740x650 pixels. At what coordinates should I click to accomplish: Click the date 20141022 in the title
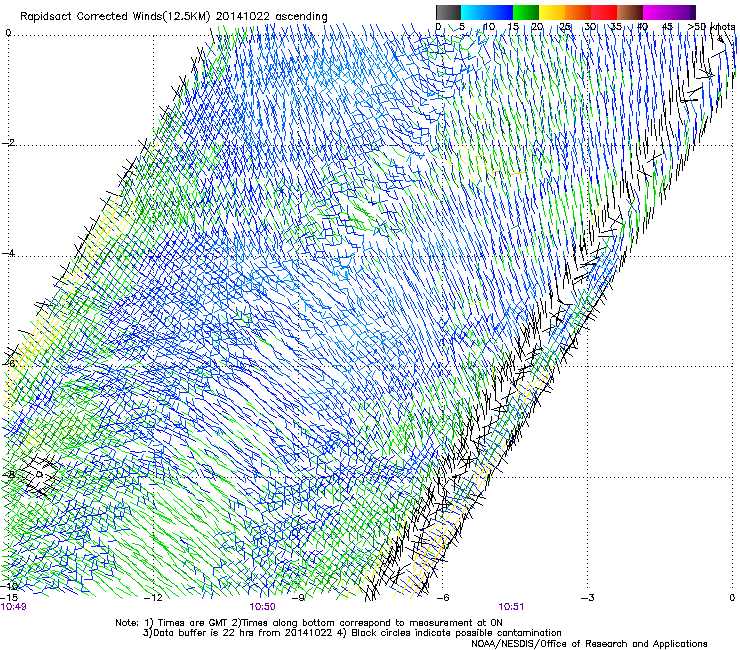pos(243,17)
